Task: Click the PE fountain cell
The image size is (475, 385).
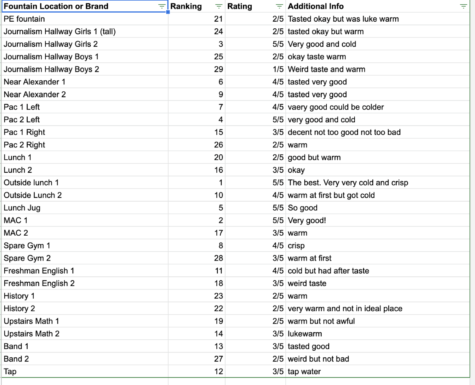Action: tap(85, 19)
